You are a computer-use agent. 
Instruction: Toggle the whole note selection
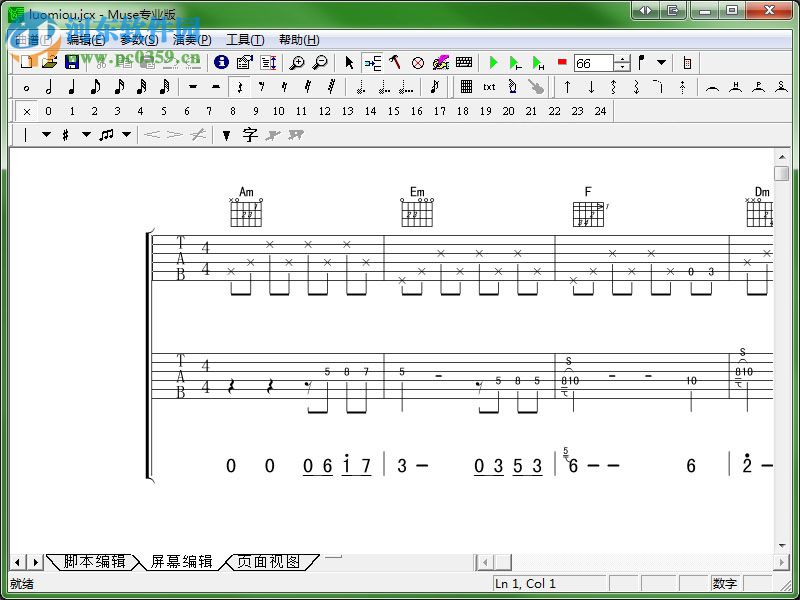point(25,88)
